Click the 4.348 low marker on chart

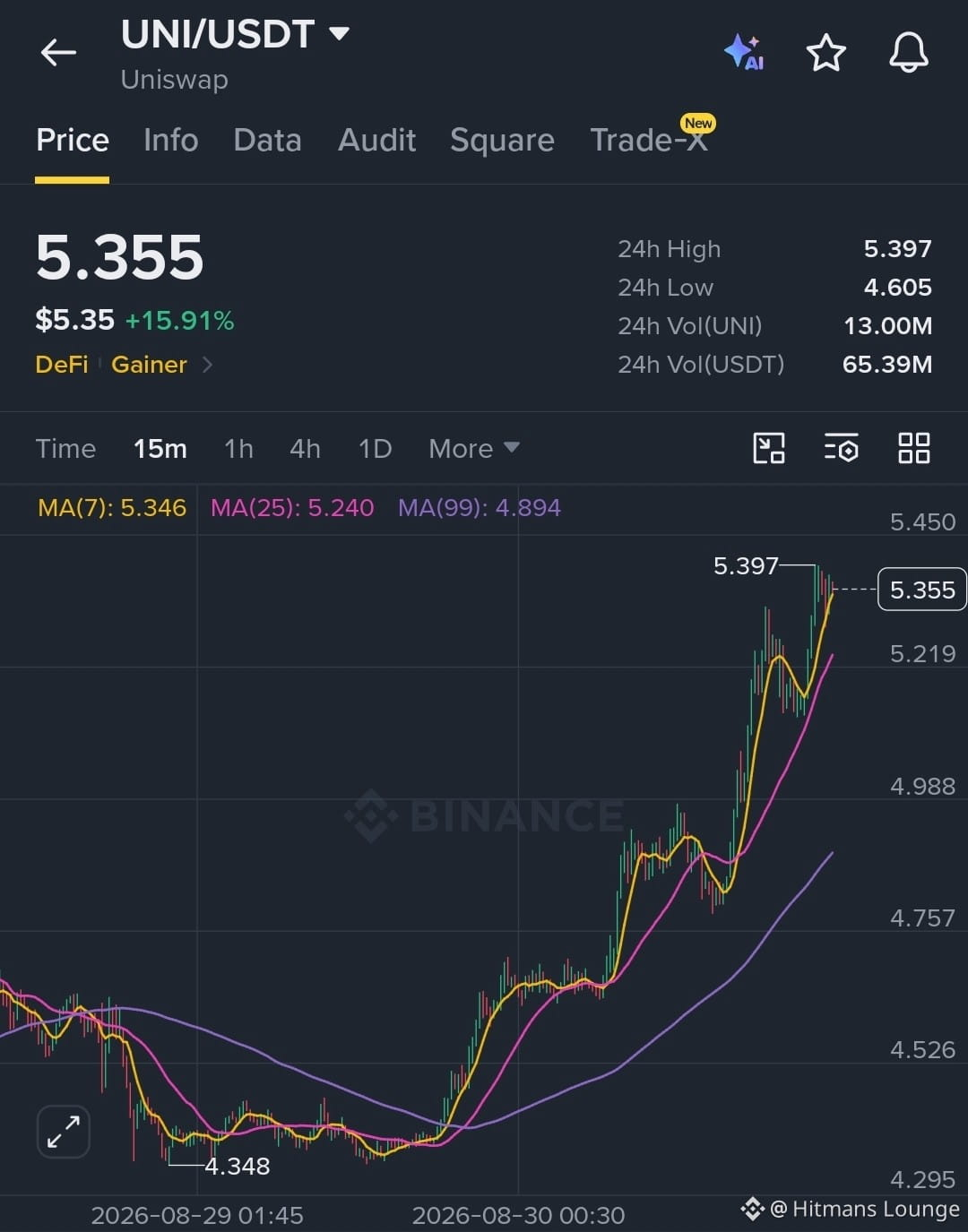(237, 1166)
